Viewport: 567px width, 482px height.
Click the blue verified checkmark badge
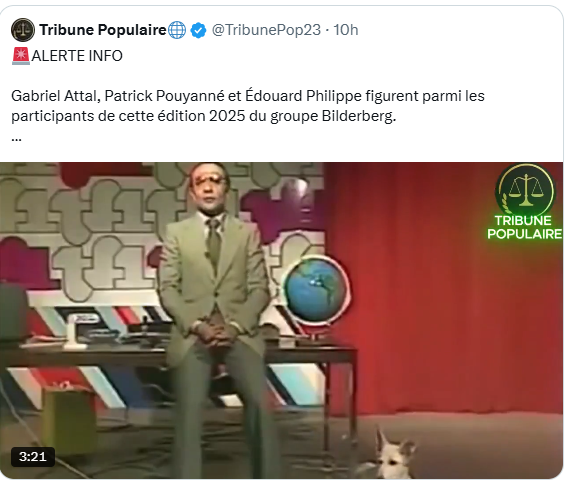click(x=199, y=30)
